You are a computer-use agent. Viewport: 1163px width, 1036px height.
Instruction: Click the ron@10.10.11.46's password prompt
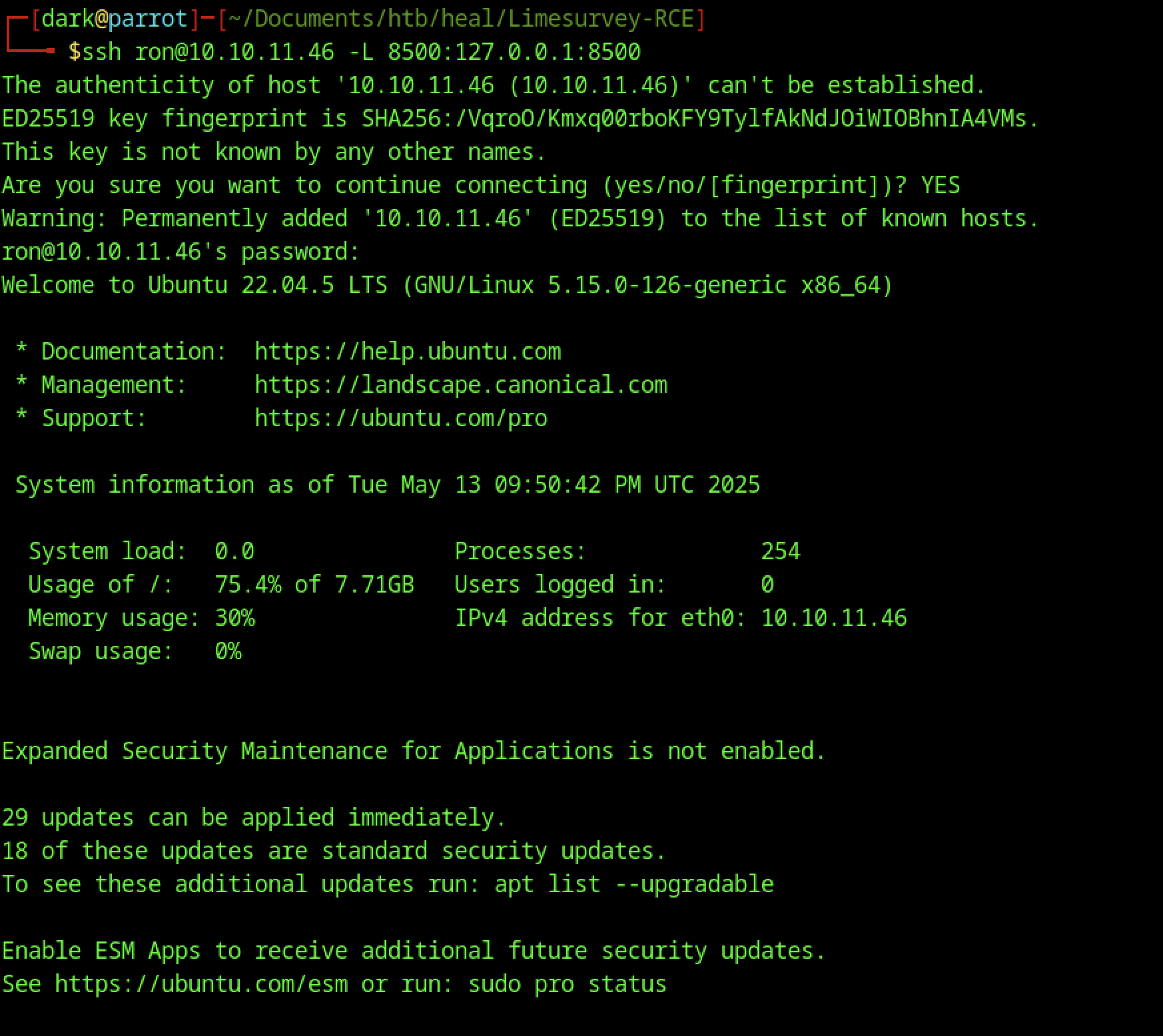(181, 252)
